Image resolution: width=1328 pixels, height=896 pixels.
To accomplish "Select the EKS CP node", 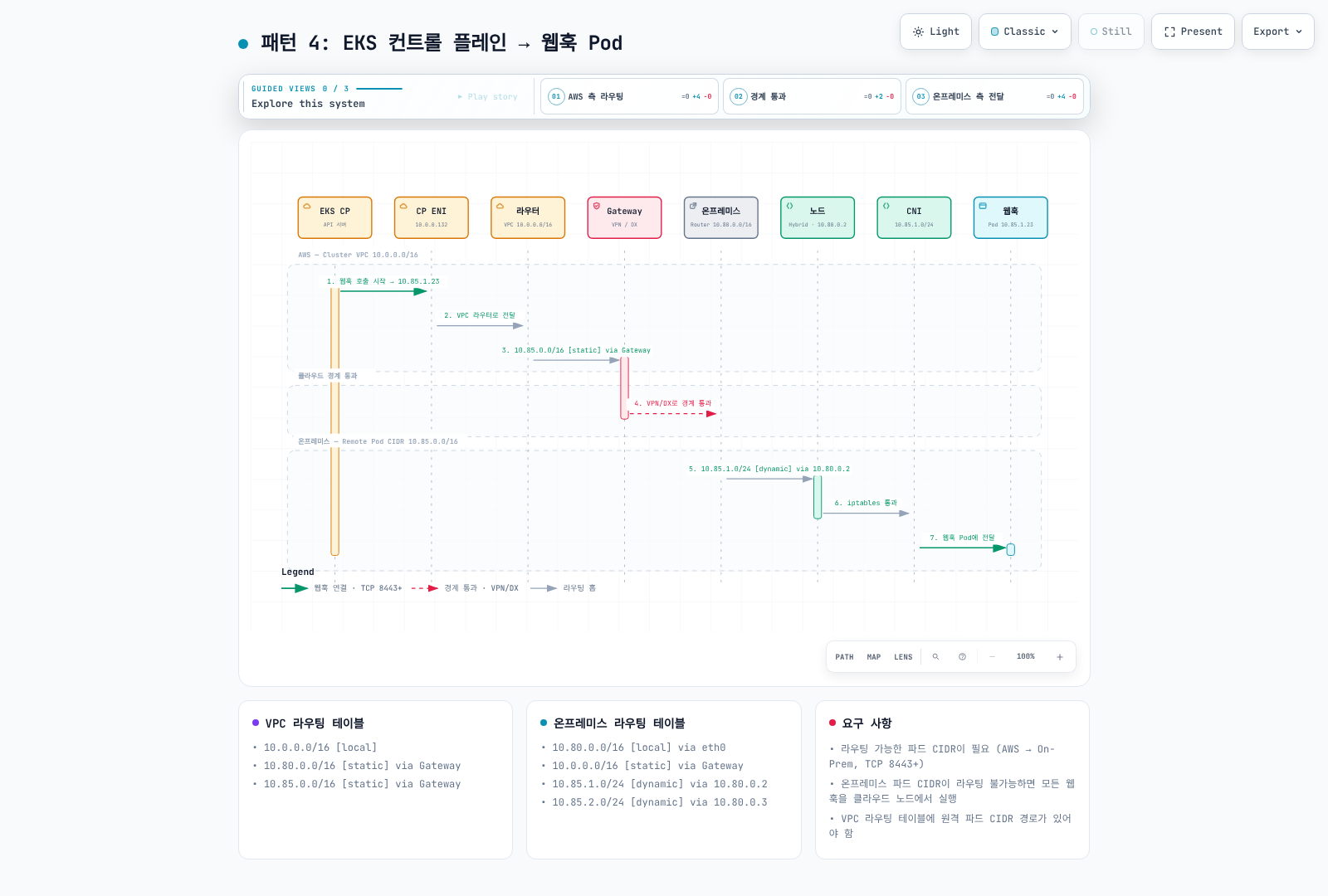I will point(335,217).
